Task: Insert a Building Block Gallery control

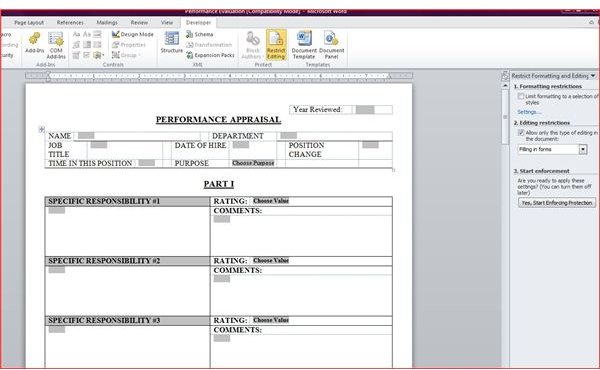Action: 77,45
